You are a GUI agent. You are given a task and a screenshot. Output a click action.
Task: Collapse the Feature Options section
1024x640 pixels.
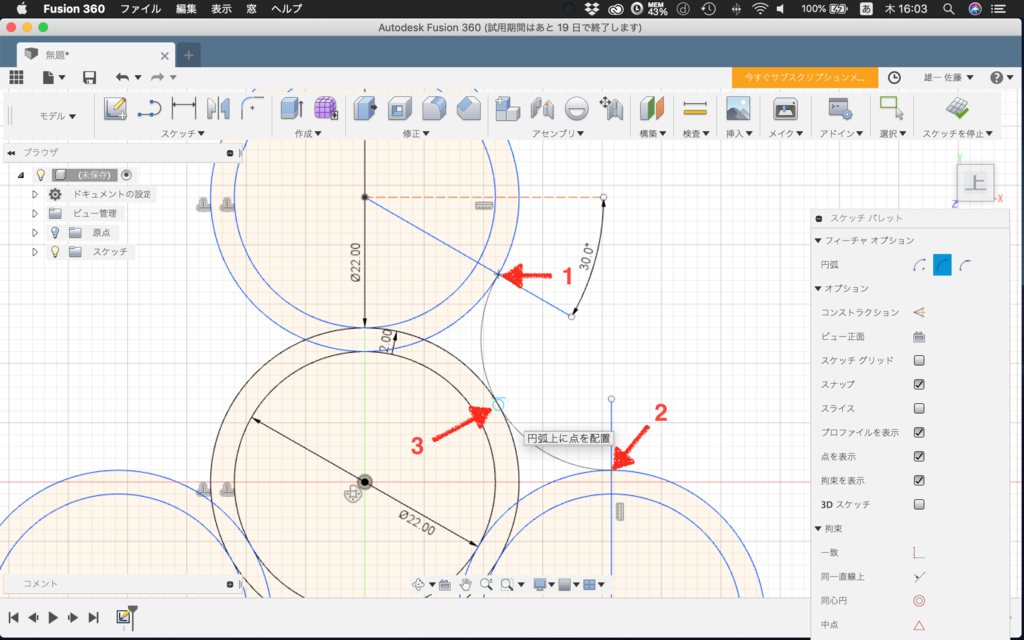(x=818, y=240)
